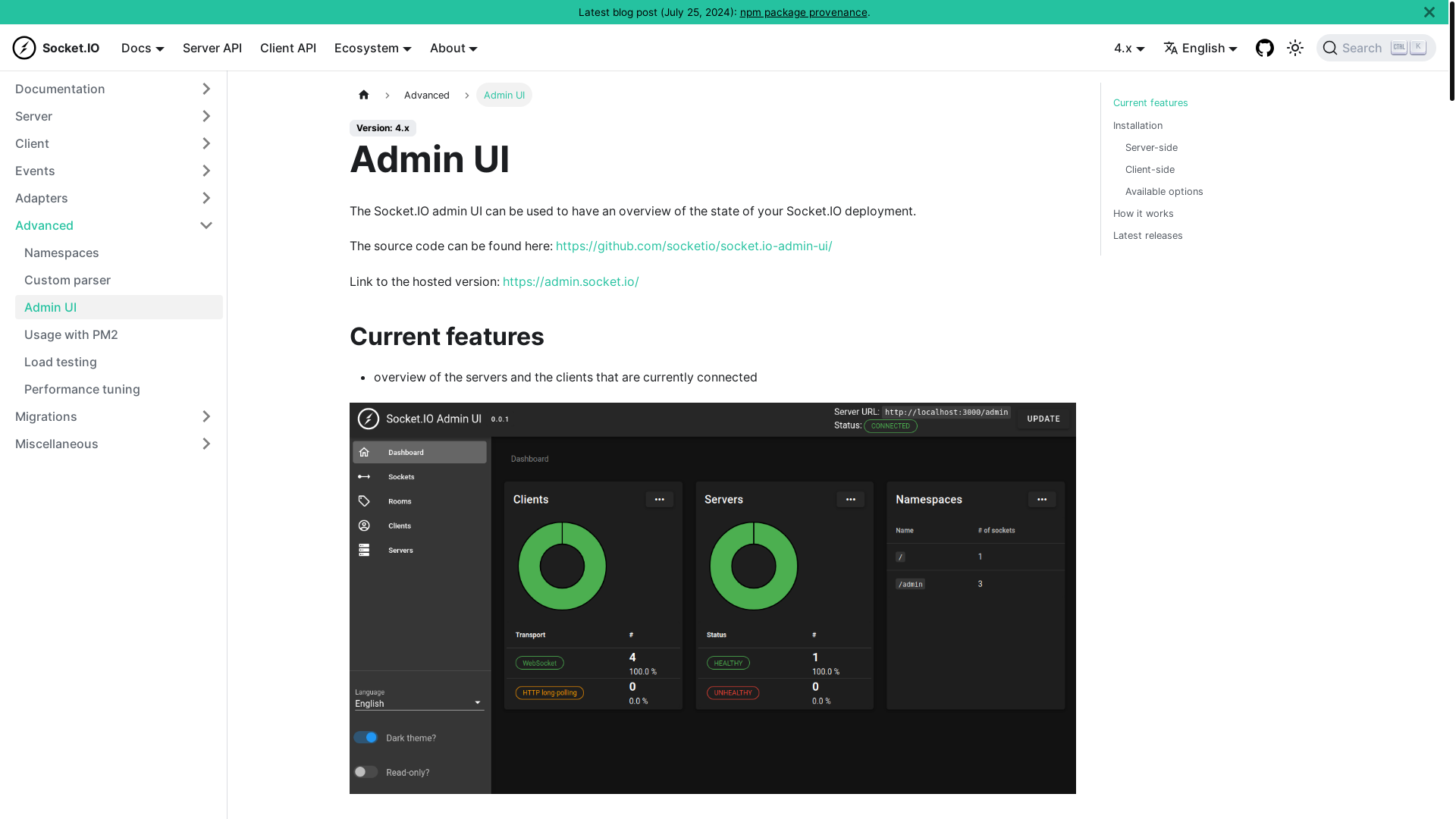Click the page vertical scrollbar
The width and height of the screenshot is (1456, 819).
[1451, 50]
